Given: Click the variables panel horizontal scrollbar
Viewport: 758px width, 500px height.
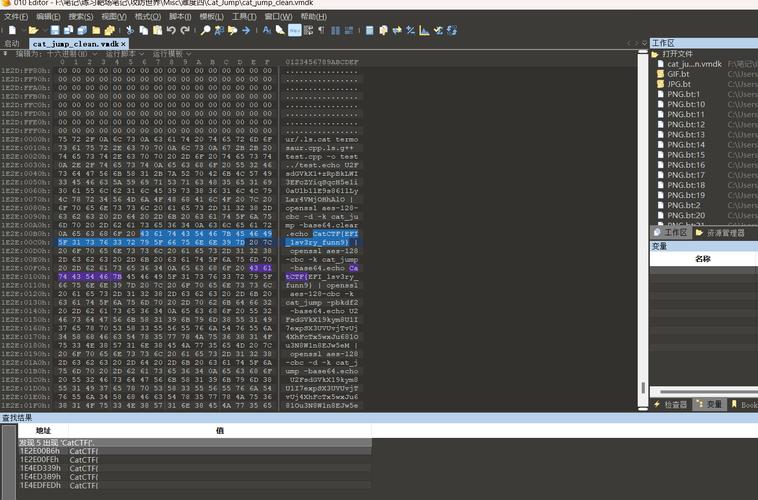Looking at the screenshot, I should 704,392.
